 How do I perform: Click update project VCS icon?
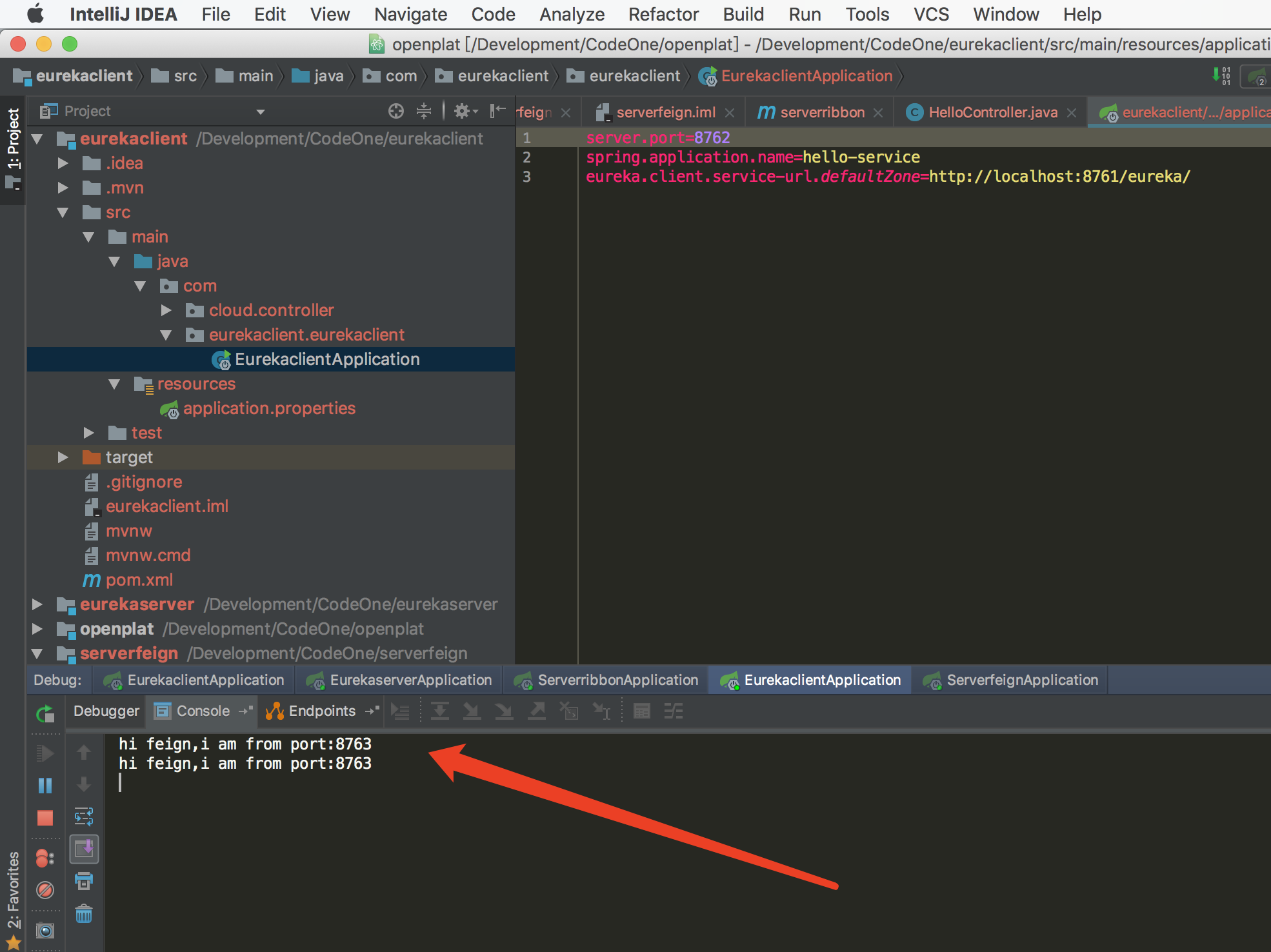(x=1221, y=76)
